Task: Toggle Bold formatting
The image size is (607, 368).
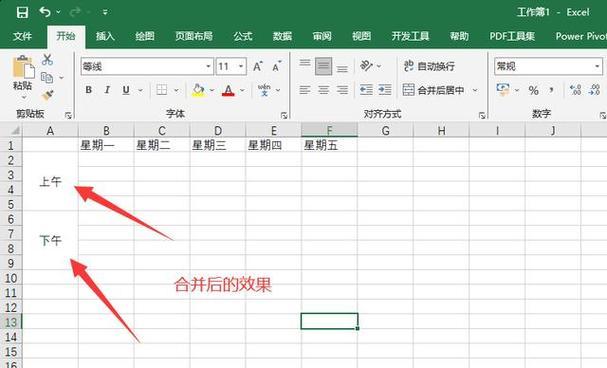Action: click(x=89, y=90)
